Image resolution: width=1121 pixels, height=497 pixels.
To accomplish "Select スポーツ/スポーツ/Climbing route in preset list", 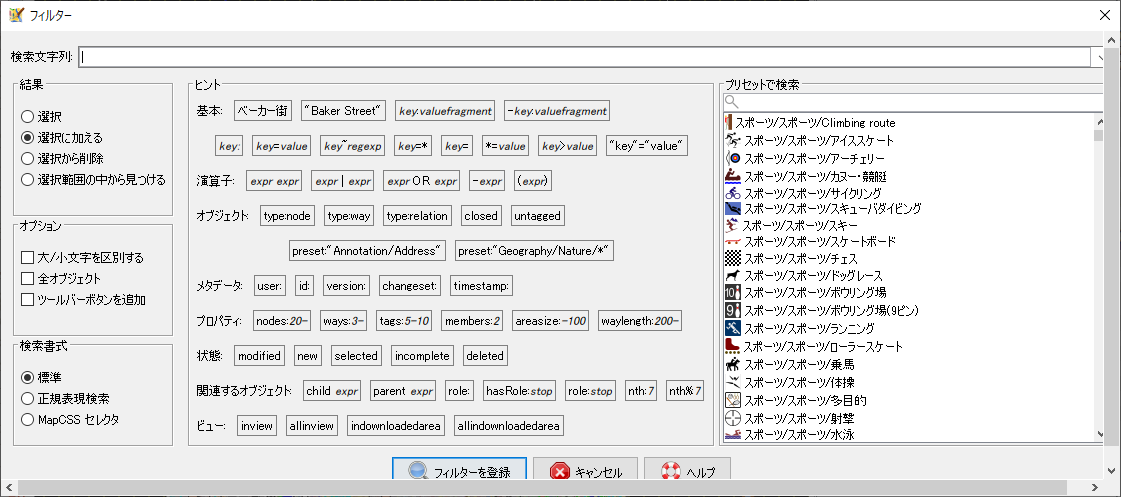I will point(814,123).
